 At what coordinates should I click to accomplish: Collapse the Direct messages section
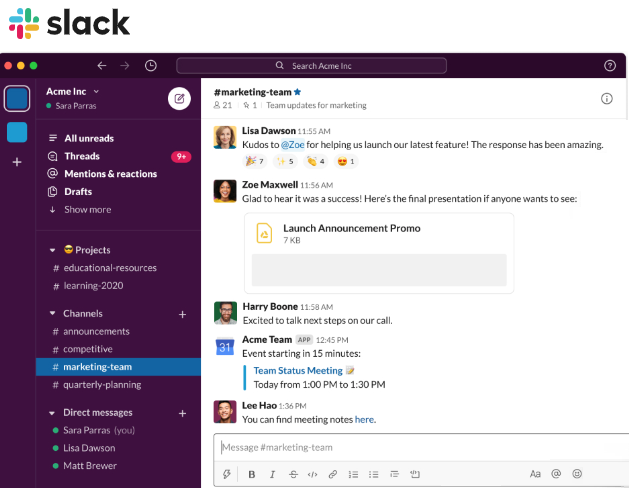[x=52, y=413]
